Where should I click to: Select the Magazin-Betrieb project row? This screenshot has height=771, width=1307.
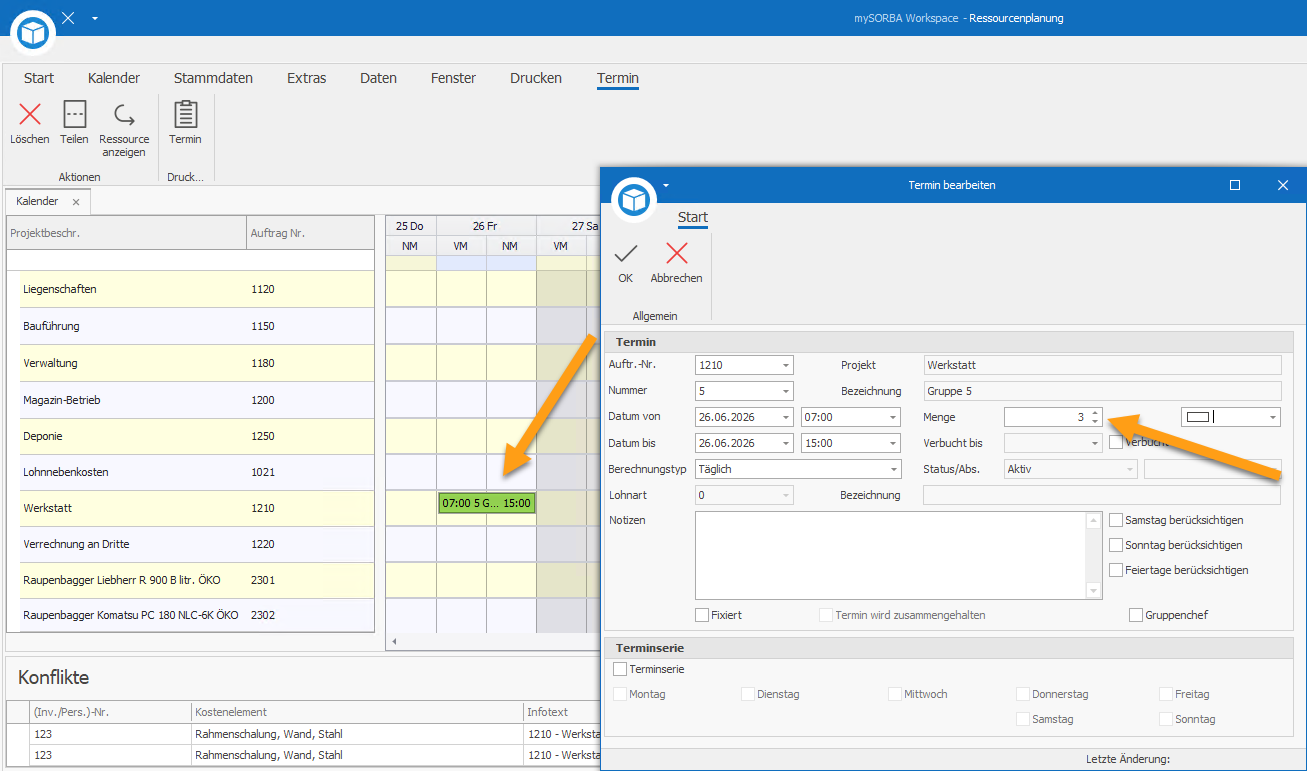coord(190,400)
